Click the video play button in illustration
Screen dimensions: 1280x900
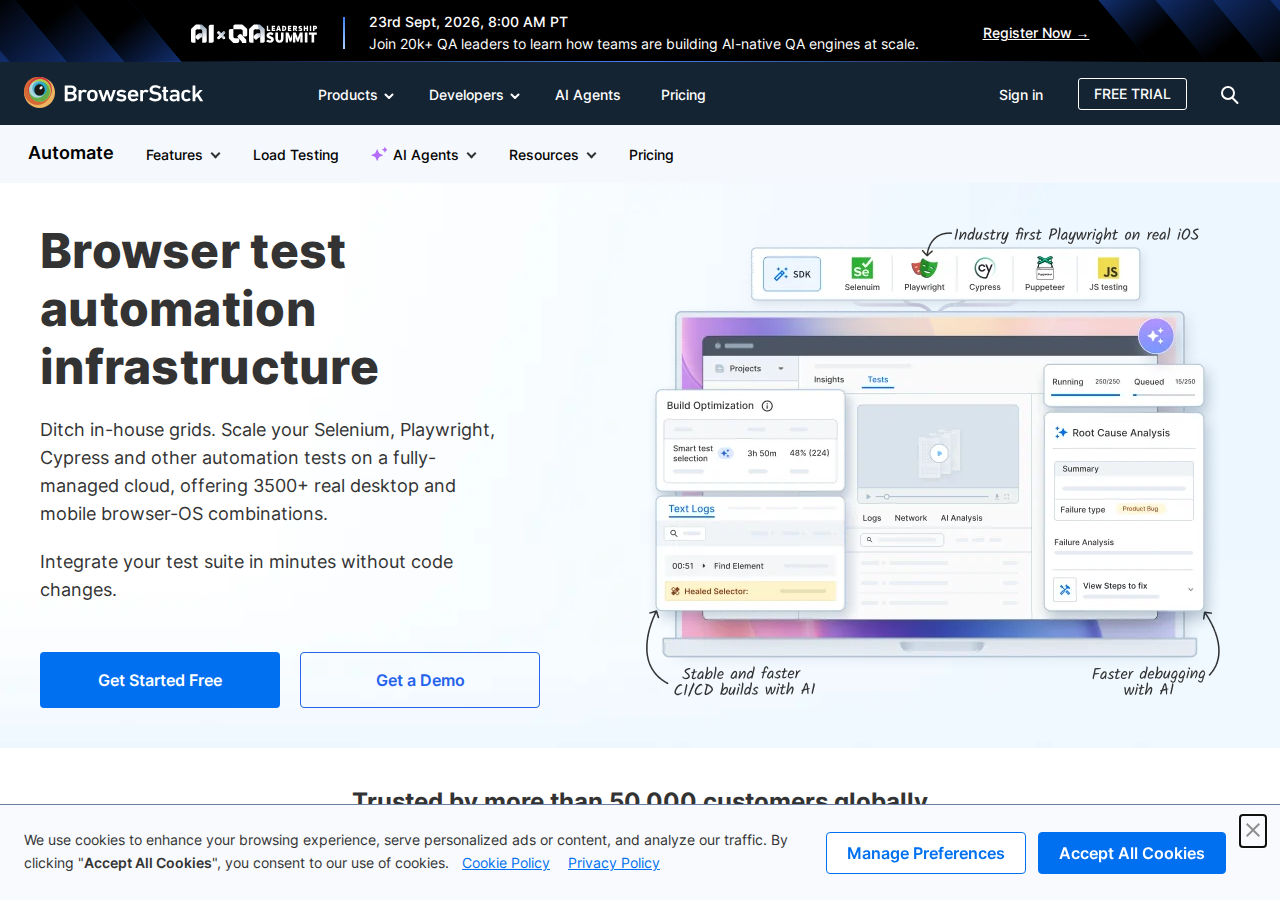pyautogui.click(x=938, y=453)
